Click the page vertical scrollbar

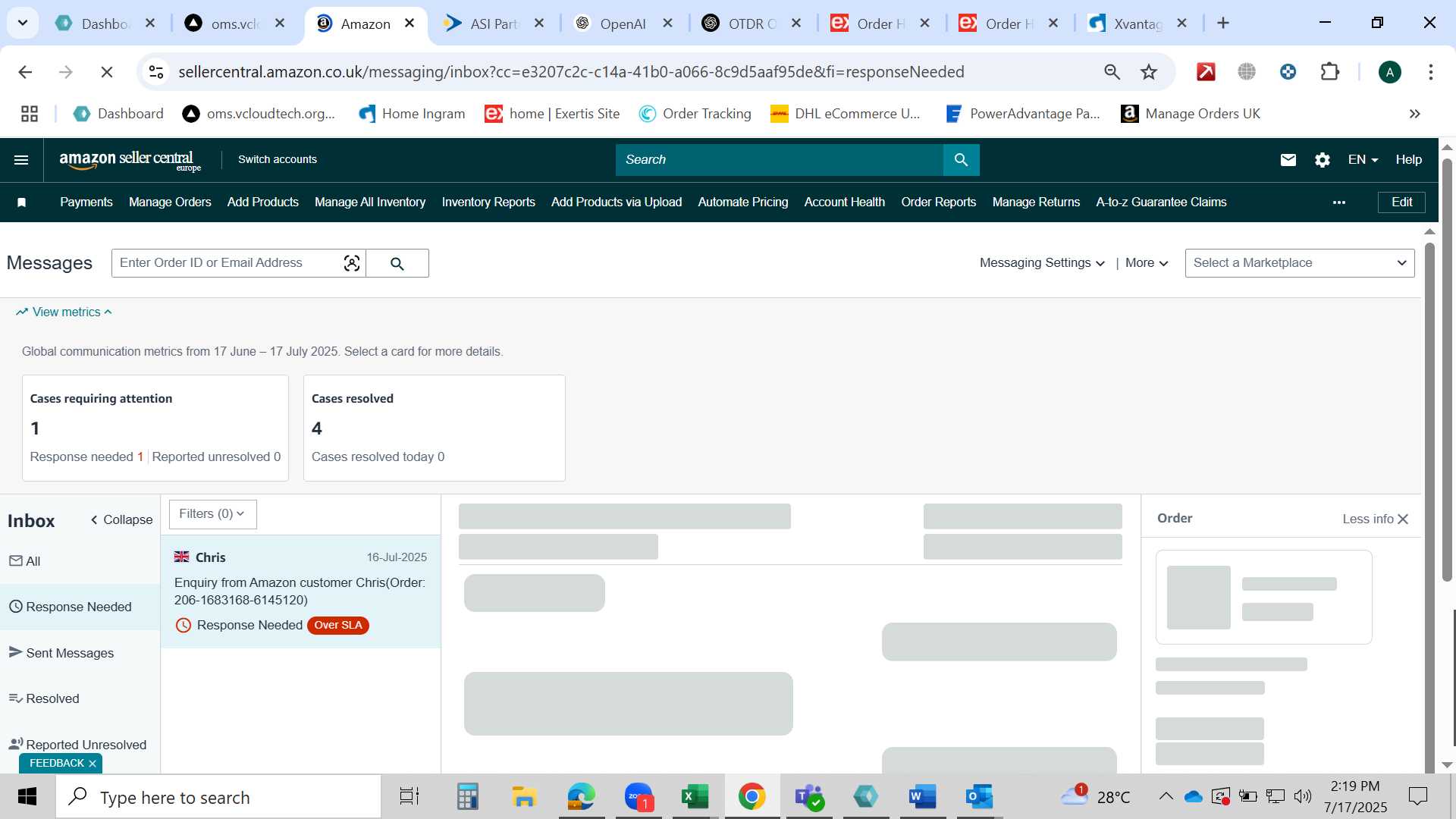click(1447, 372)
